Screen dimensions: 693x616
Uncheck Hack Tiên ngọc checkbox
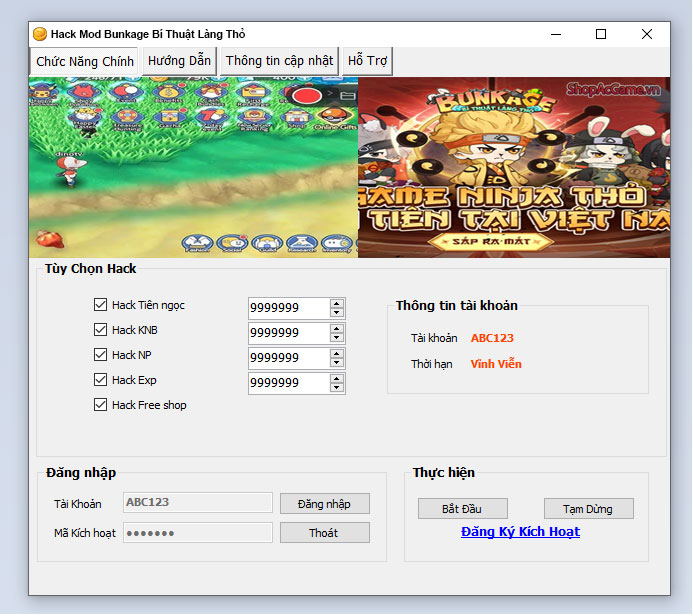click(100, 305)
